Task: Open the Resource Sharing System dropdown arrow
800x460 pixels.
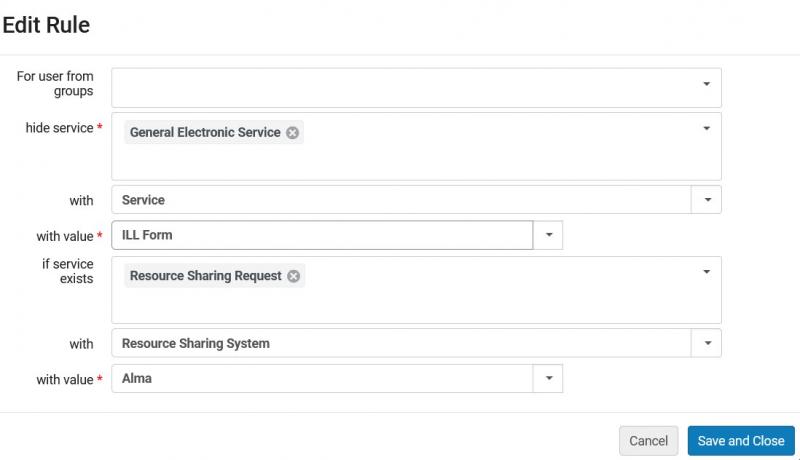Action: tap(707, 343)
